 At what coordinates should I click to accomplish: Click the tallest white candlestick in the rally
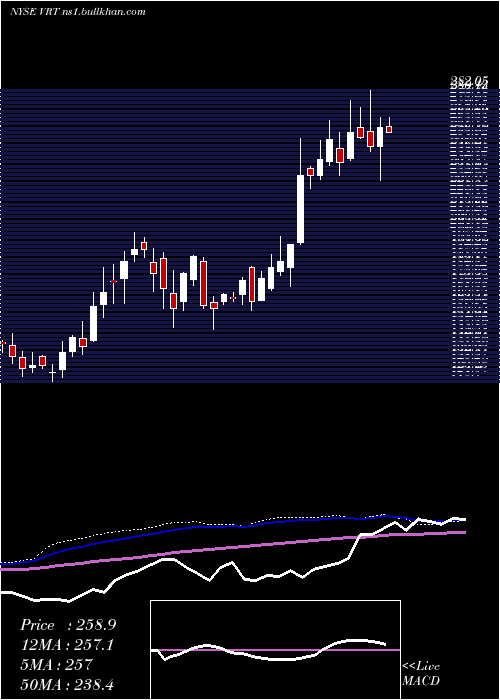[300, 209]
